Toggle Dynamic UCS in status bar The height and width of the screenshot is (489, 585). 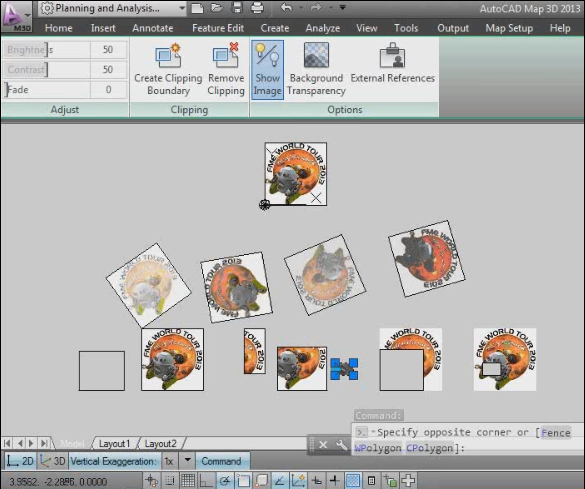click(298, 481)
